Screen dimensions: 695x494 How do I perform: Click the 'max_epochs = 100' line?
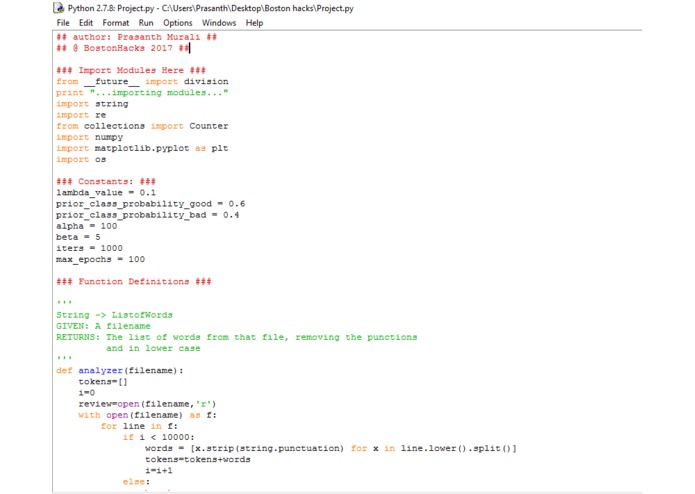coord(101,259)
